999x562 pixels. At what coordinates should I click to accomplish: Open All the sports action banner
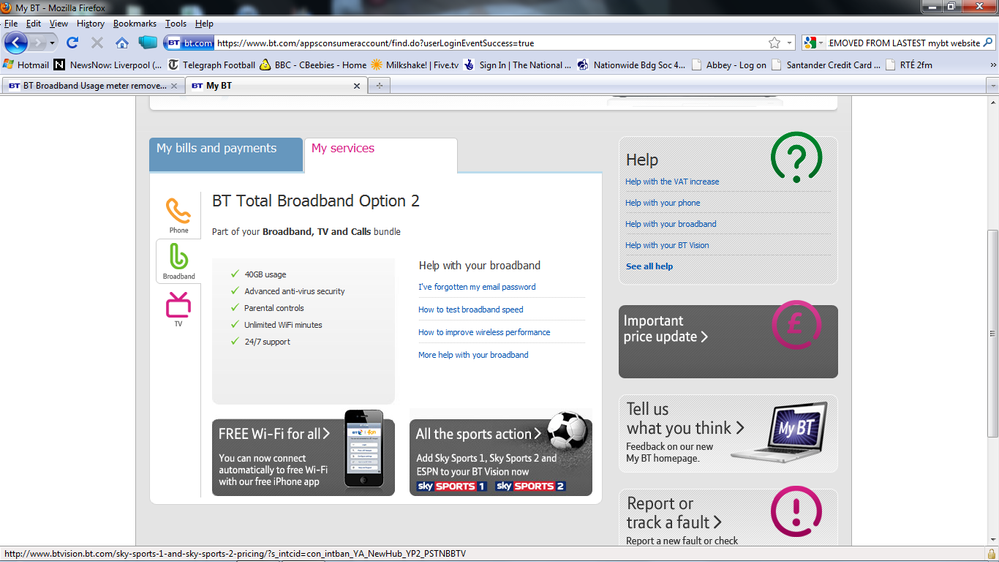coord(501,457)
